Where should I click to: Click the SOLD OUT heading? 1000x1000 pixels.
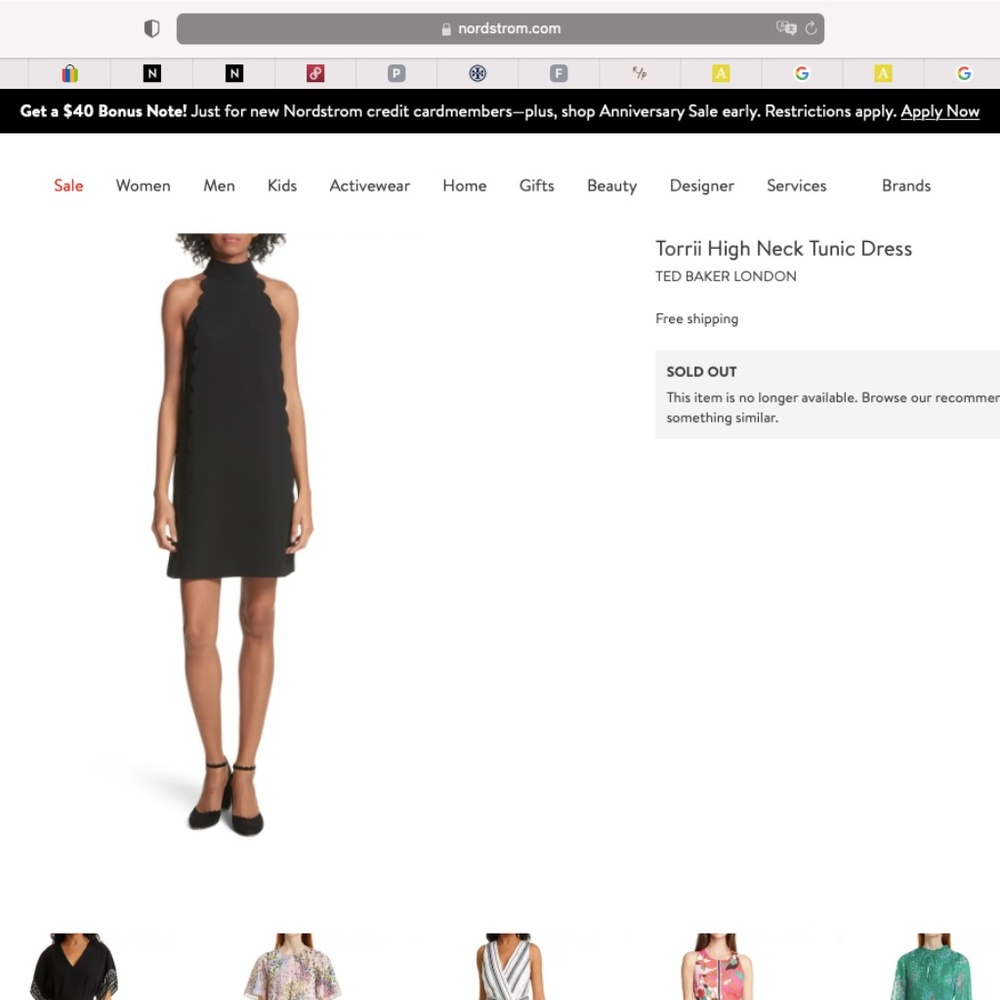[702, 372]
